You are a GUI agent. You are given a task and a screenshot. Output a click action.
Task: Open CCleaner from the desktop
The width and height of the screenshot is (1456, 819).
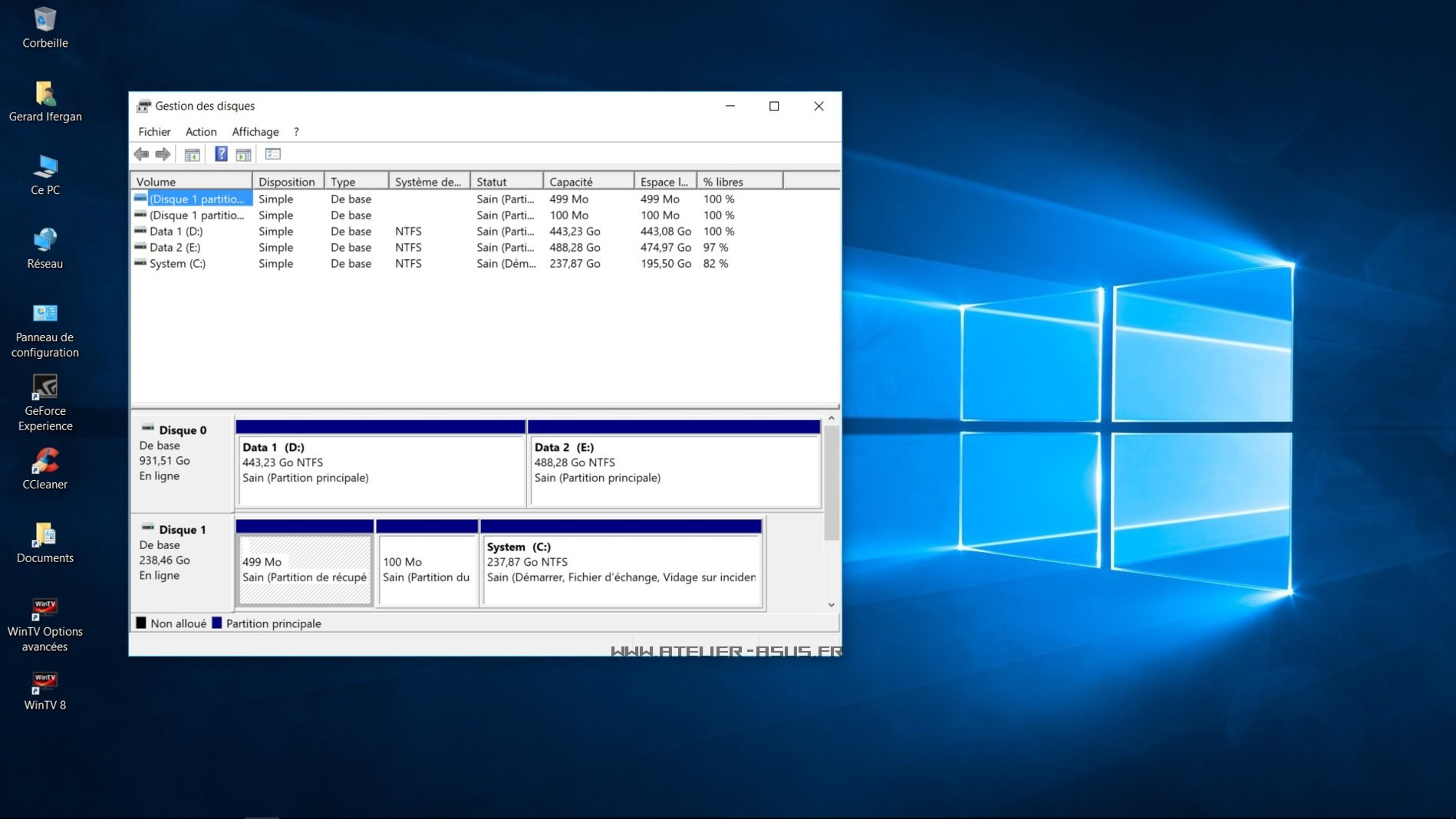tap(44, 469)
